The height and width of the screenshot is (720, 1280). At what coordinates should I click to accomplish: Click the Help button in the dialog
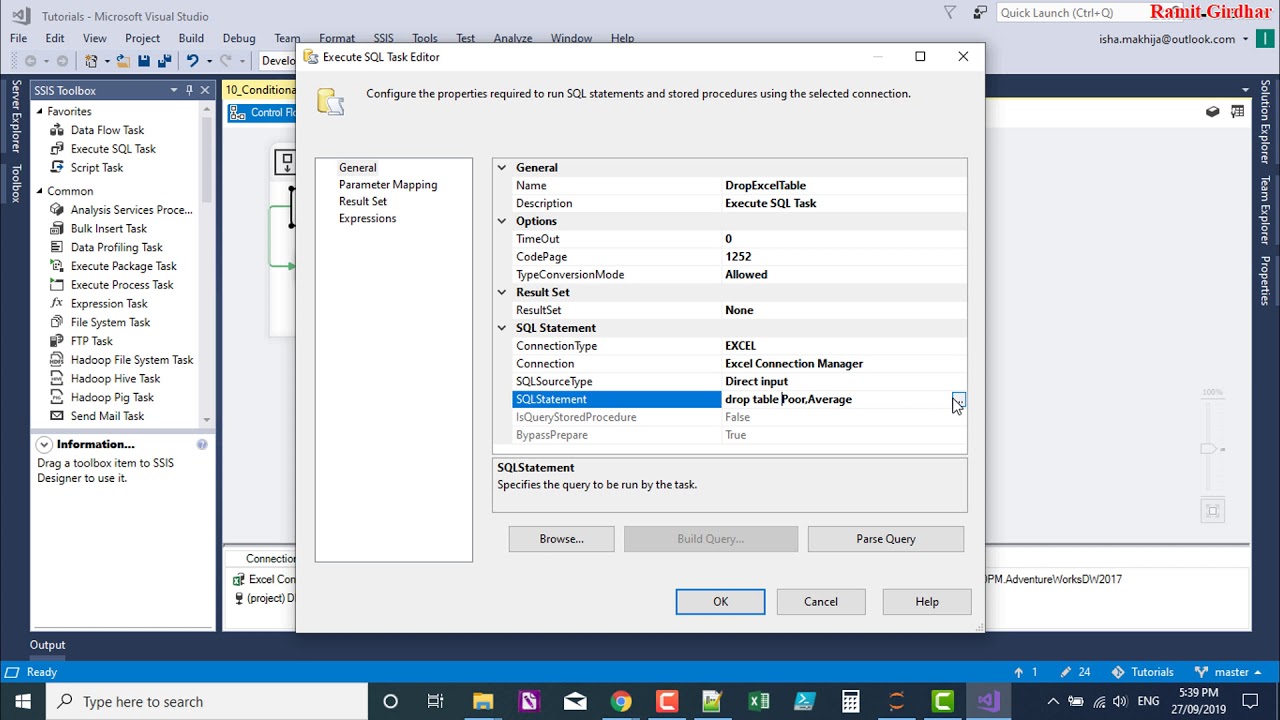pyautogui.click(x=927, y=602)
